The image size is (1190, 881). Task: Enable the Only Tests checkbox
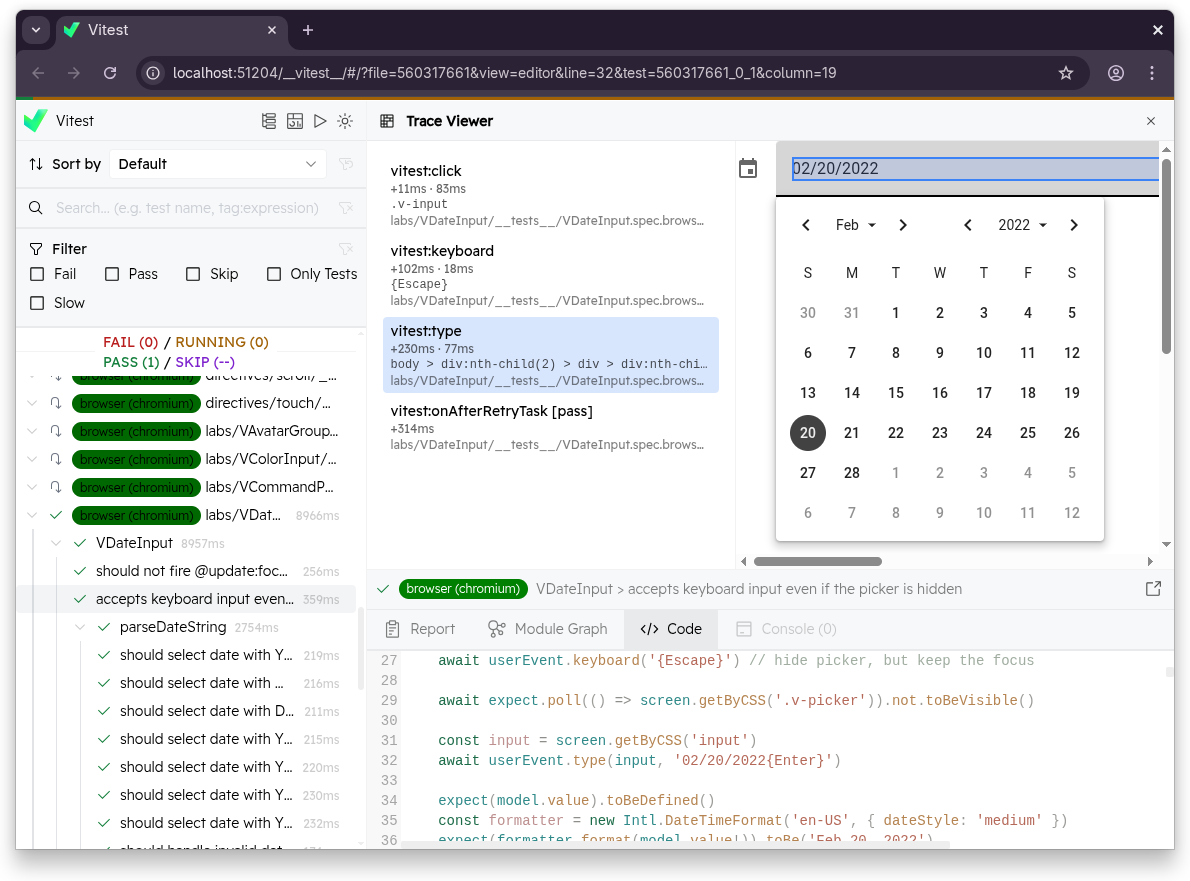(274, 274)
